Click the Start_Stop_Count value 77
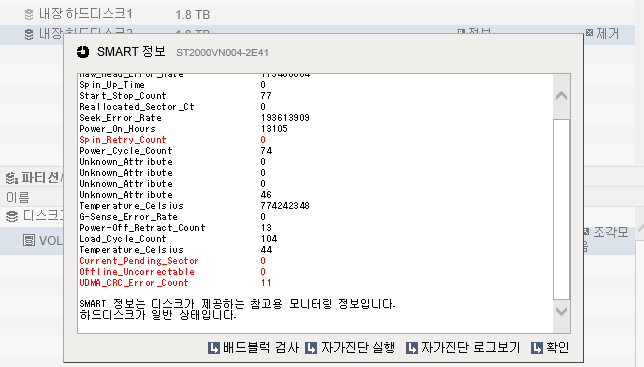 pyautogui.click(x=266, y=96)
